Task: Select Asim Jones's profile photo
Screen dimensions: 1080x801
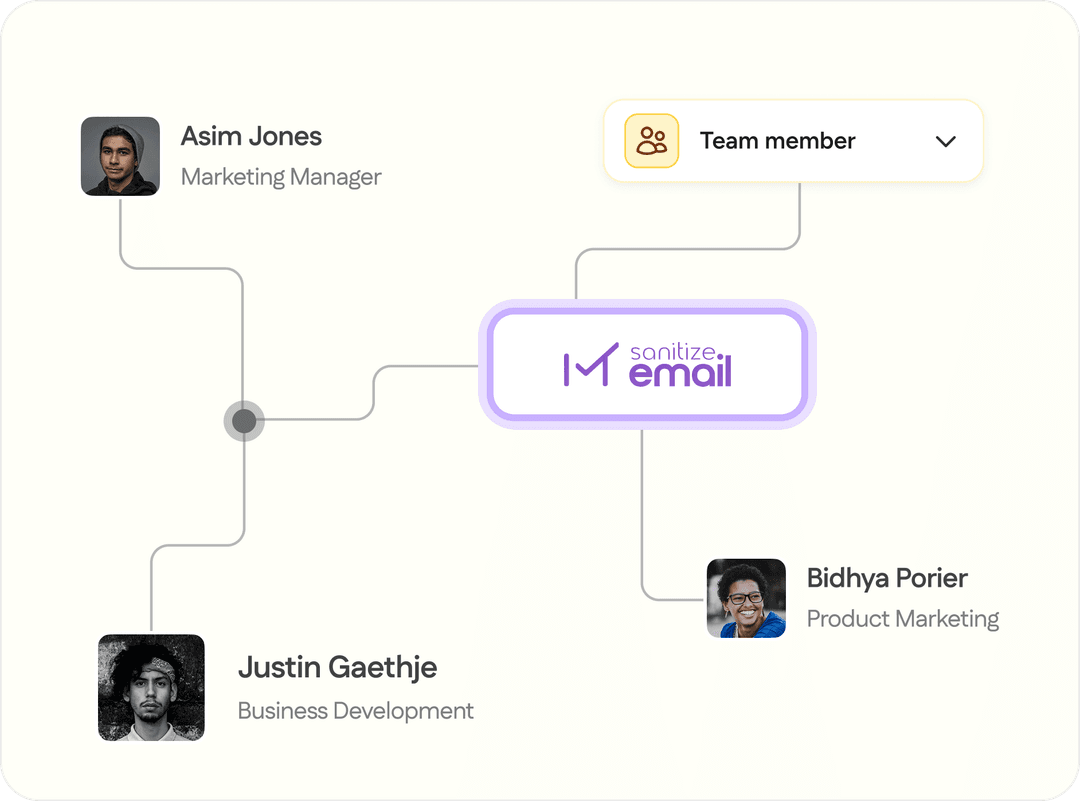Action: pyautogui.click(x=120, y=156)
